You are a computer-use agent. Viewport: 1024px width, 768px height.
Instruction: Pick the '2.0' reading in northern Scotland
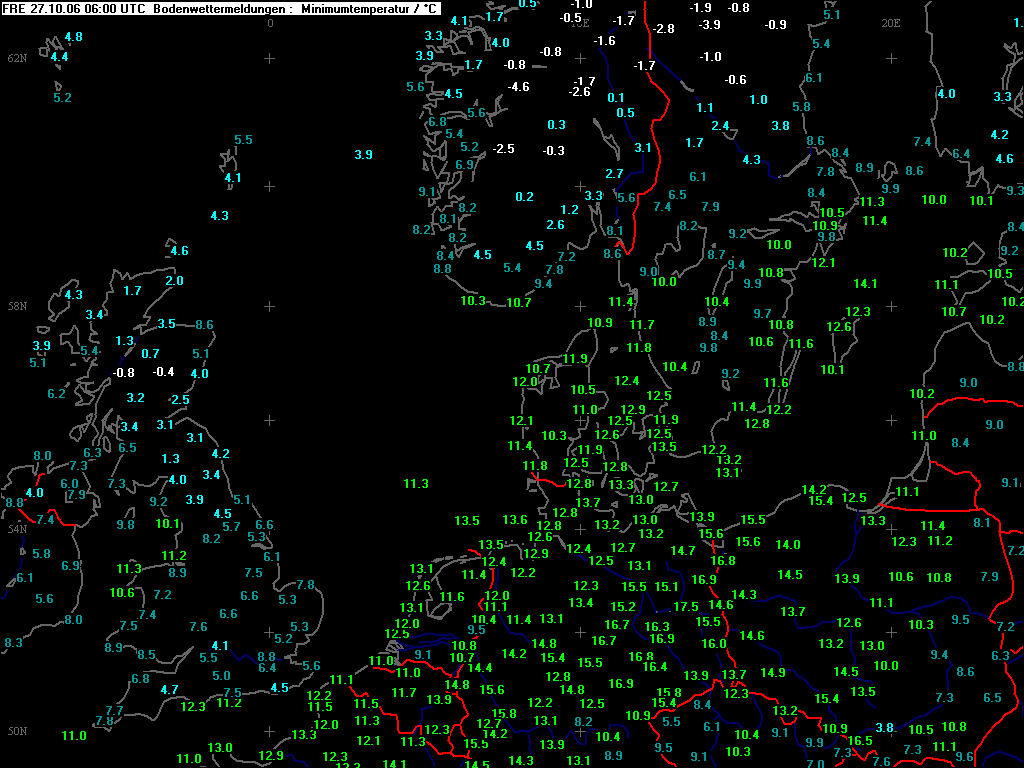[174, 281]
